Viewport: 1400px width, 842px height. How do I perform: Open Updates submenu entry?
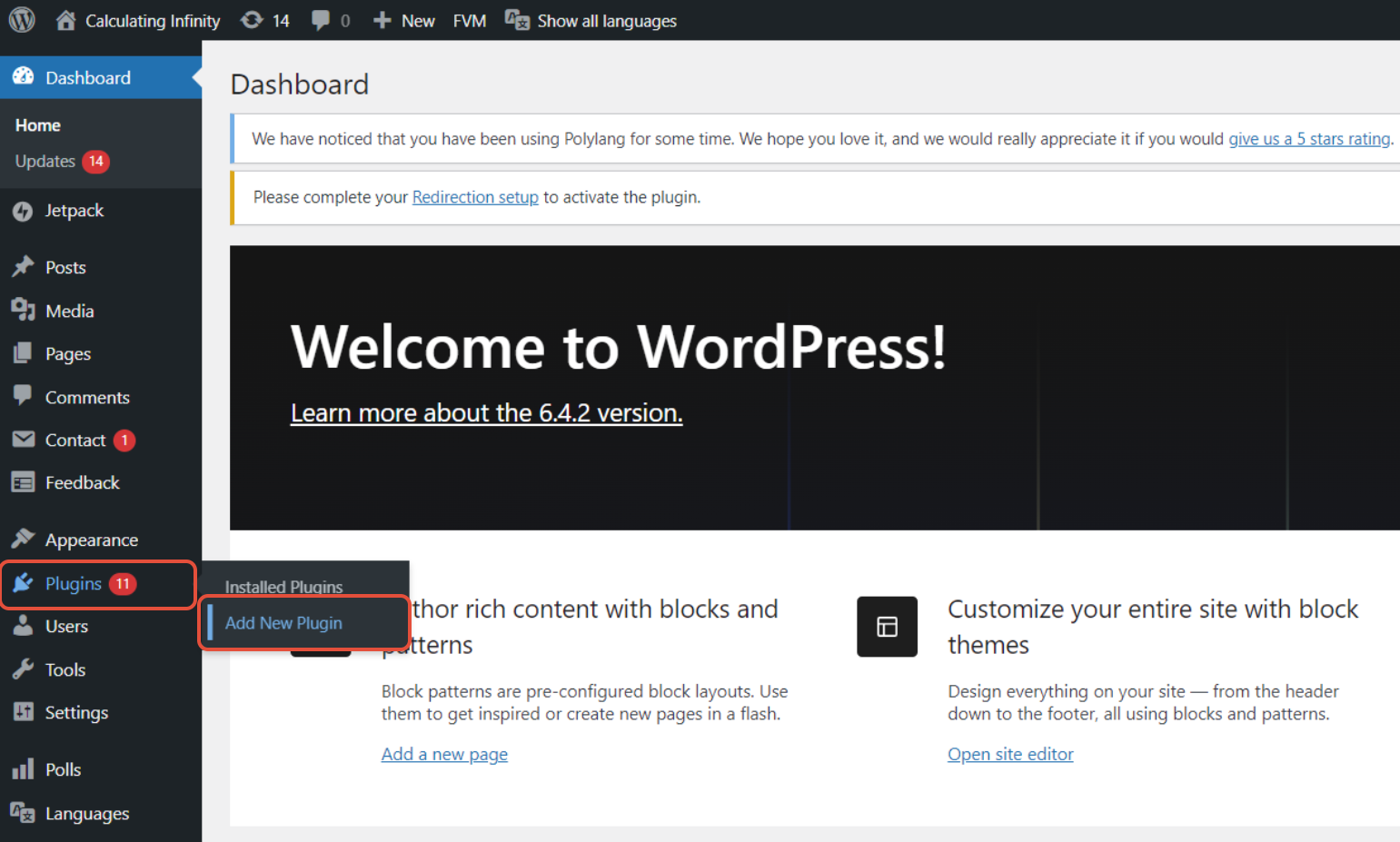45,161
